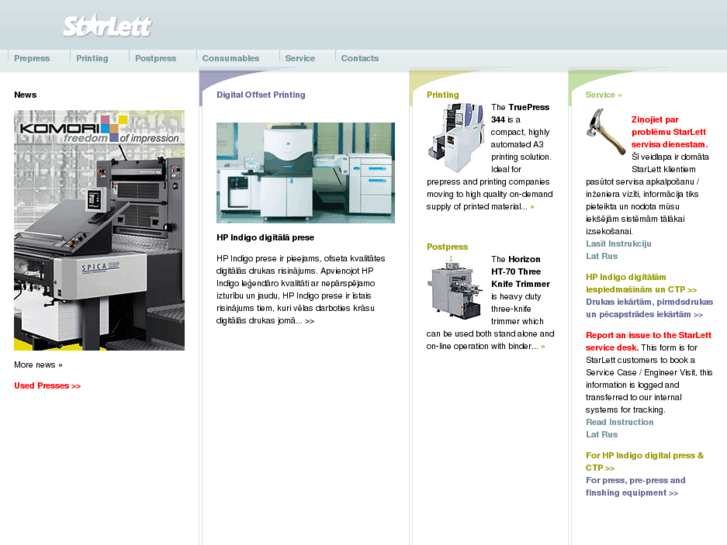Click 'Ziņojiet par problēmu StarLett servisa dienestam'
Image resolution: width=727 pixels, height=545 pixels.
670,132
